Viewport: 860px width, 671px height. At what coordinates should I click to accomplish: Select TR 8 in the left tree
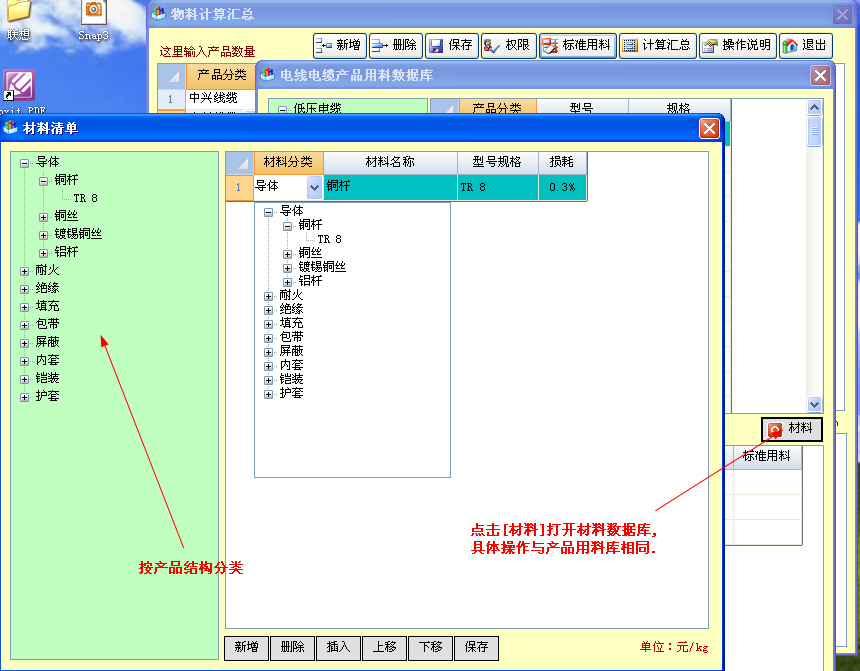pos(85,198)
